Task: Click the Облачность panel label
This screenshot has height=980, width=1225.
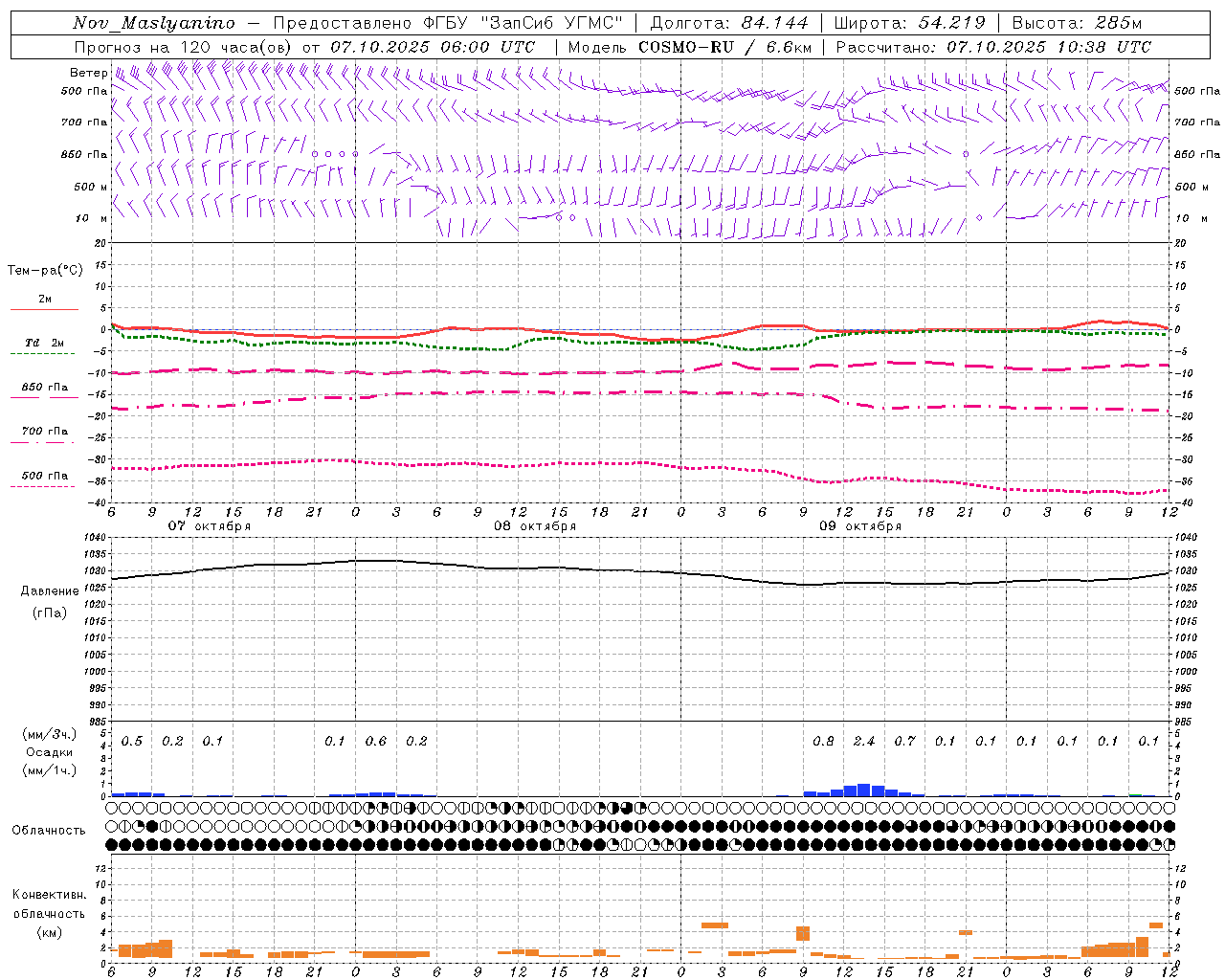Action: click(x=49, y=830)
